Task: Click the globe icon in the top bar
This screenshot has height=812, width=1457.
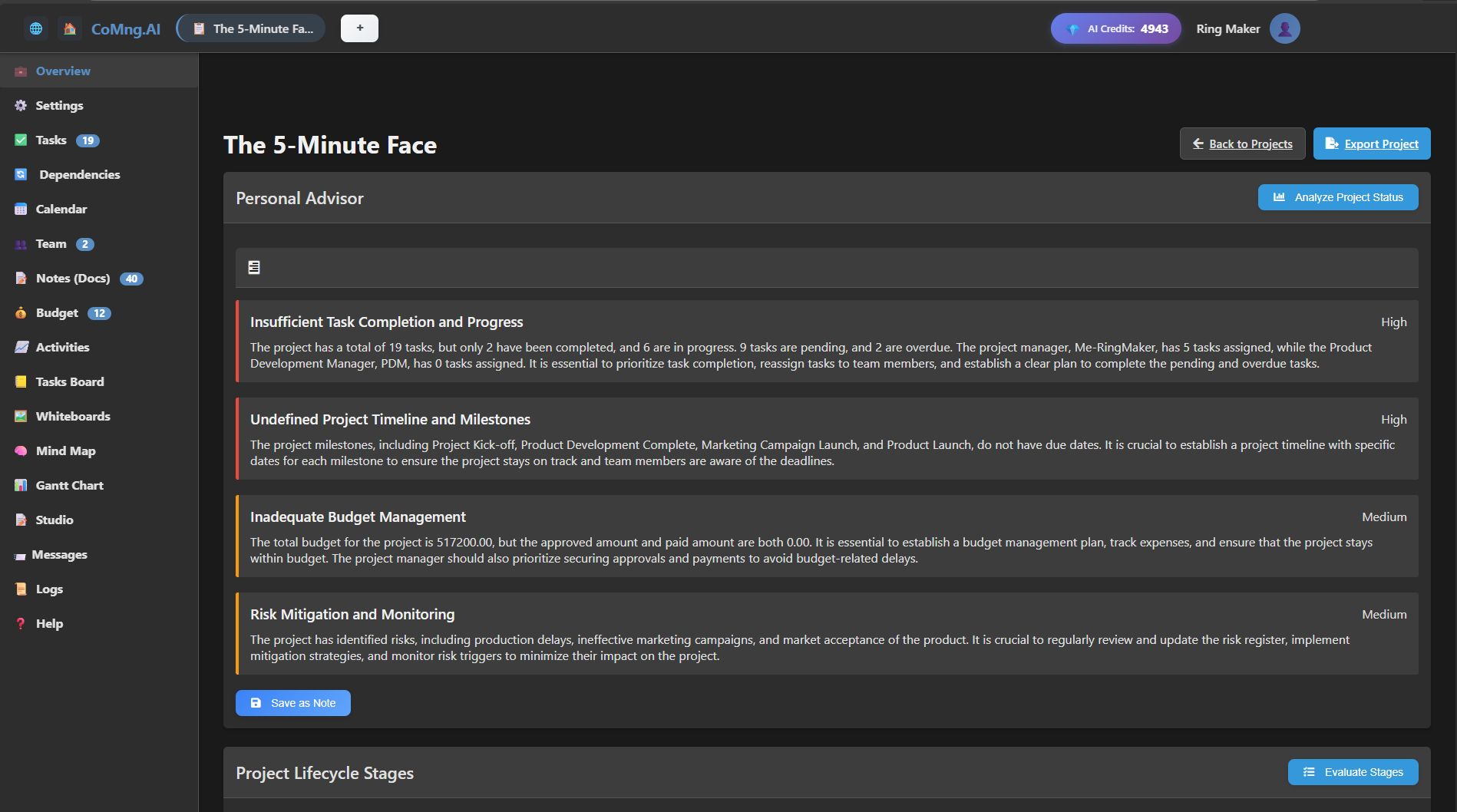Action: [x=35, y=28]
